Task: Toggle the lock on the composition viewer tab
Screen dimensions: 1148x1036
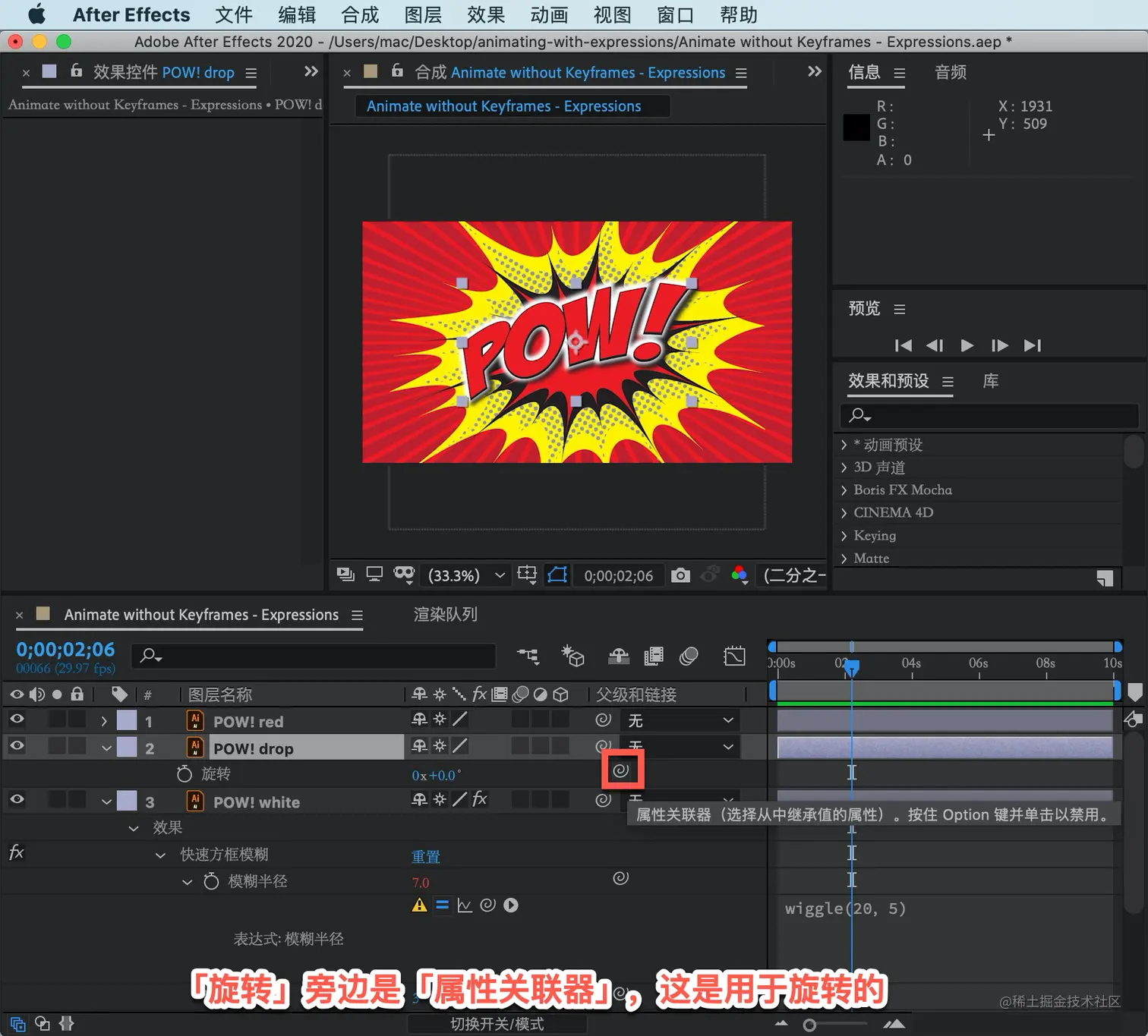Action: pyautogui.click(x=397, y=71)
